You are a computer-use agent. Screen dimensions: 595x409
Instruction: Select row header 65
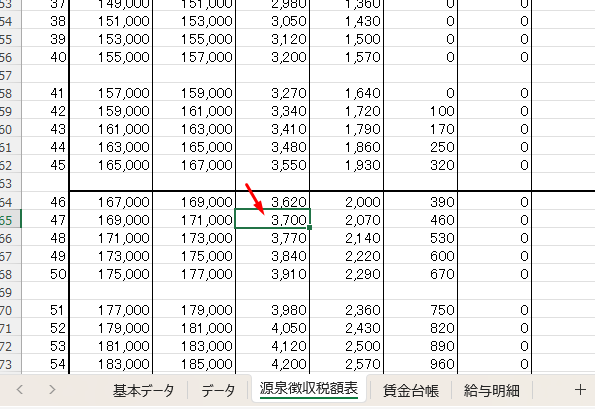10,220
